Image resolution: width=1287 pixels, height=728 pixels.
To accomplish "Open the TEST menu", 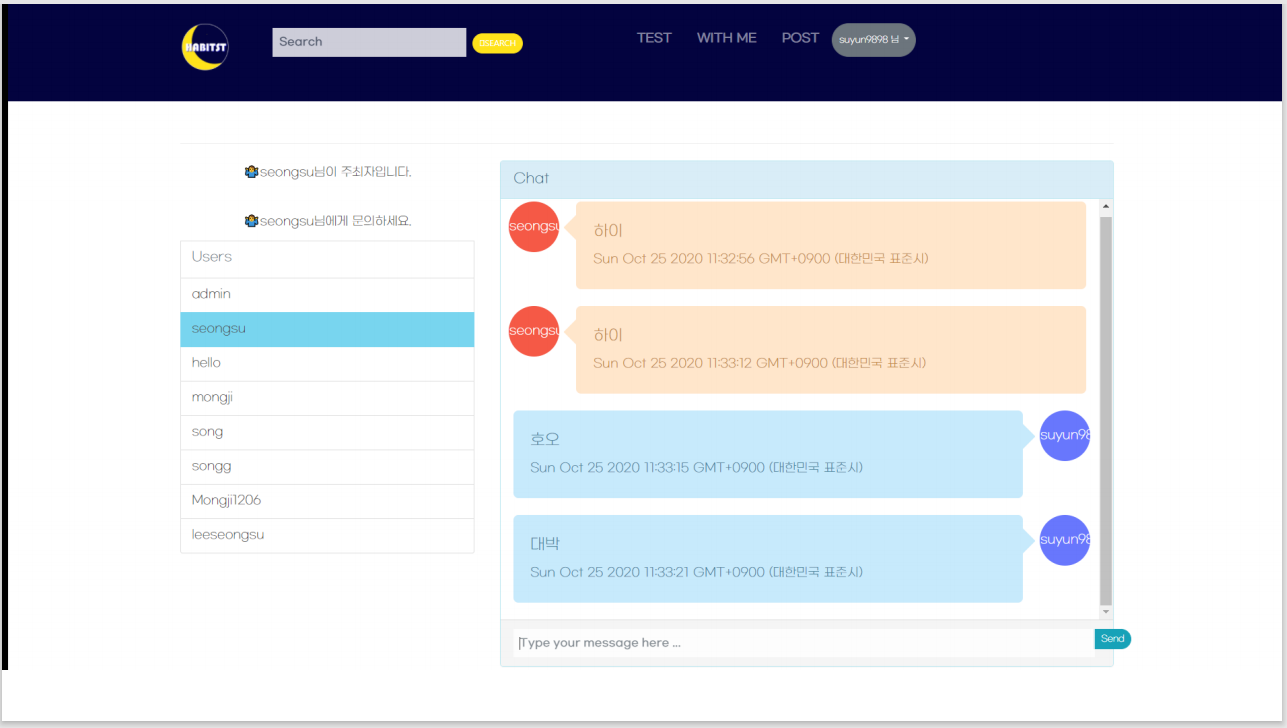I will pyautogui.click(x=654, y=38).
